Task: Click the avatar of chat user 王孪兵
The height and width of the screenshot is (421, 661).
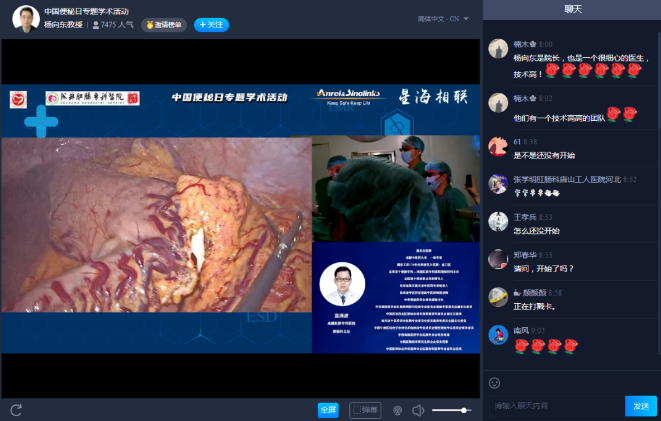Action: point(498,222)
